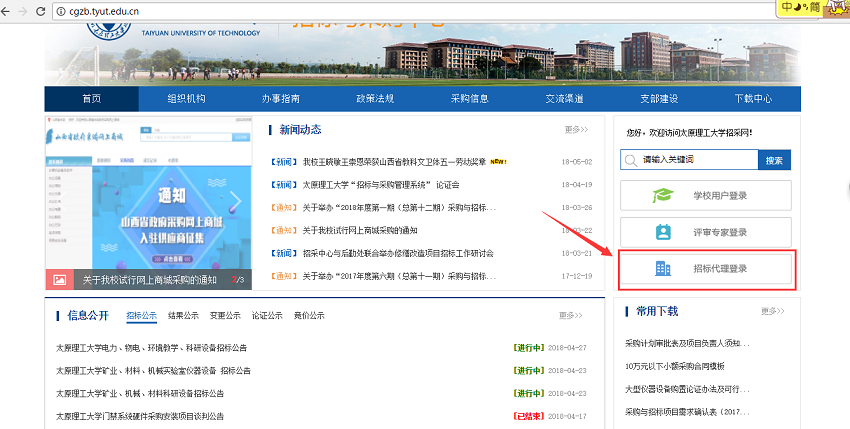This screenshot has height=429, width=850.
Task: Open notice about 2017年度第六期 training
Action: (399, 277)
